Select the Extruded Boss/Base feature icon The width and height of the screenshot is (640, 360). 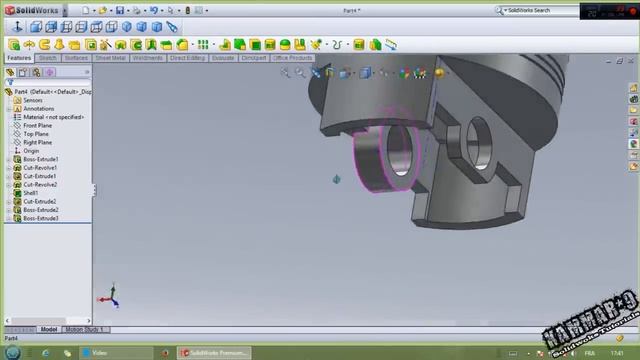[x=14, y=44]
